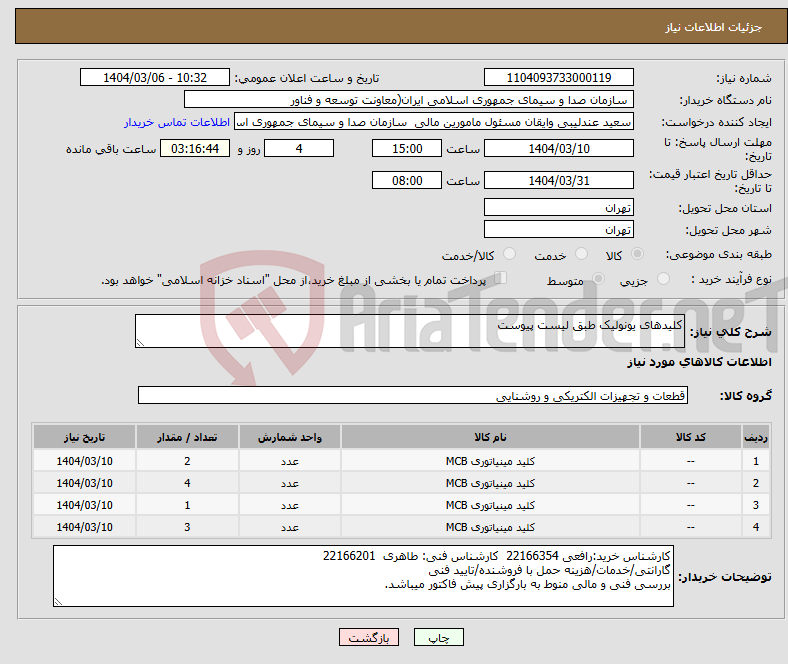Select the کالا/خدمت radio button

(x=509, y=254)
